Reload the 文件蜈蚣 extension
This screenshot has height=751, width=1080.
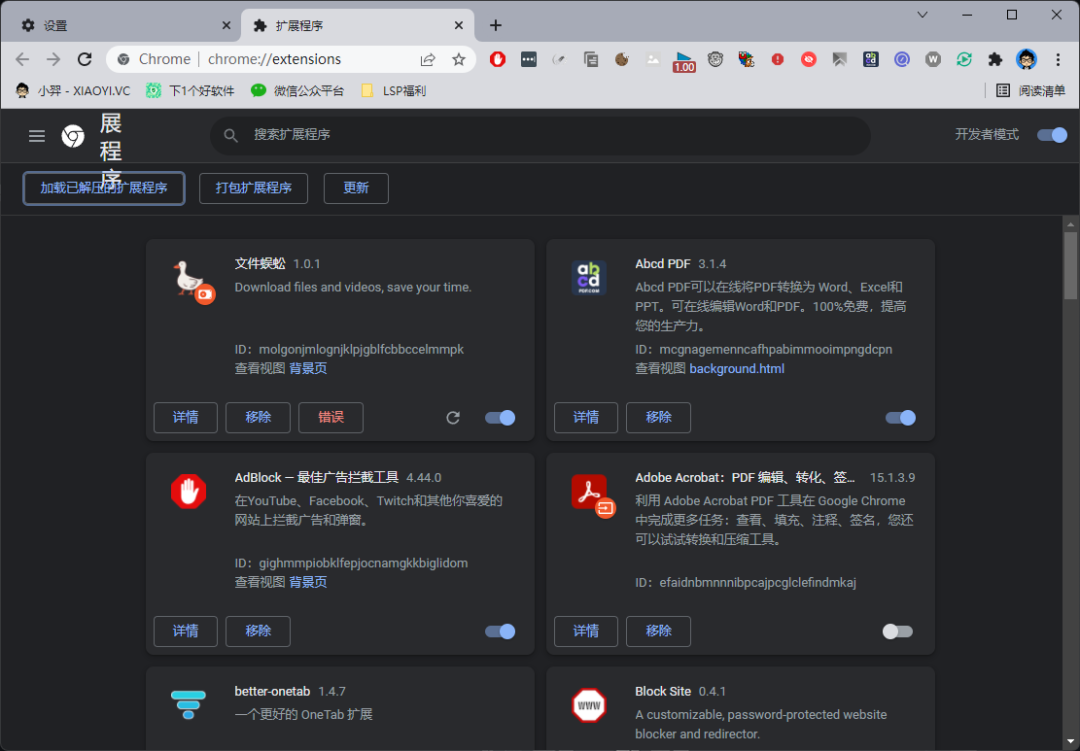[x=453, y=418]
